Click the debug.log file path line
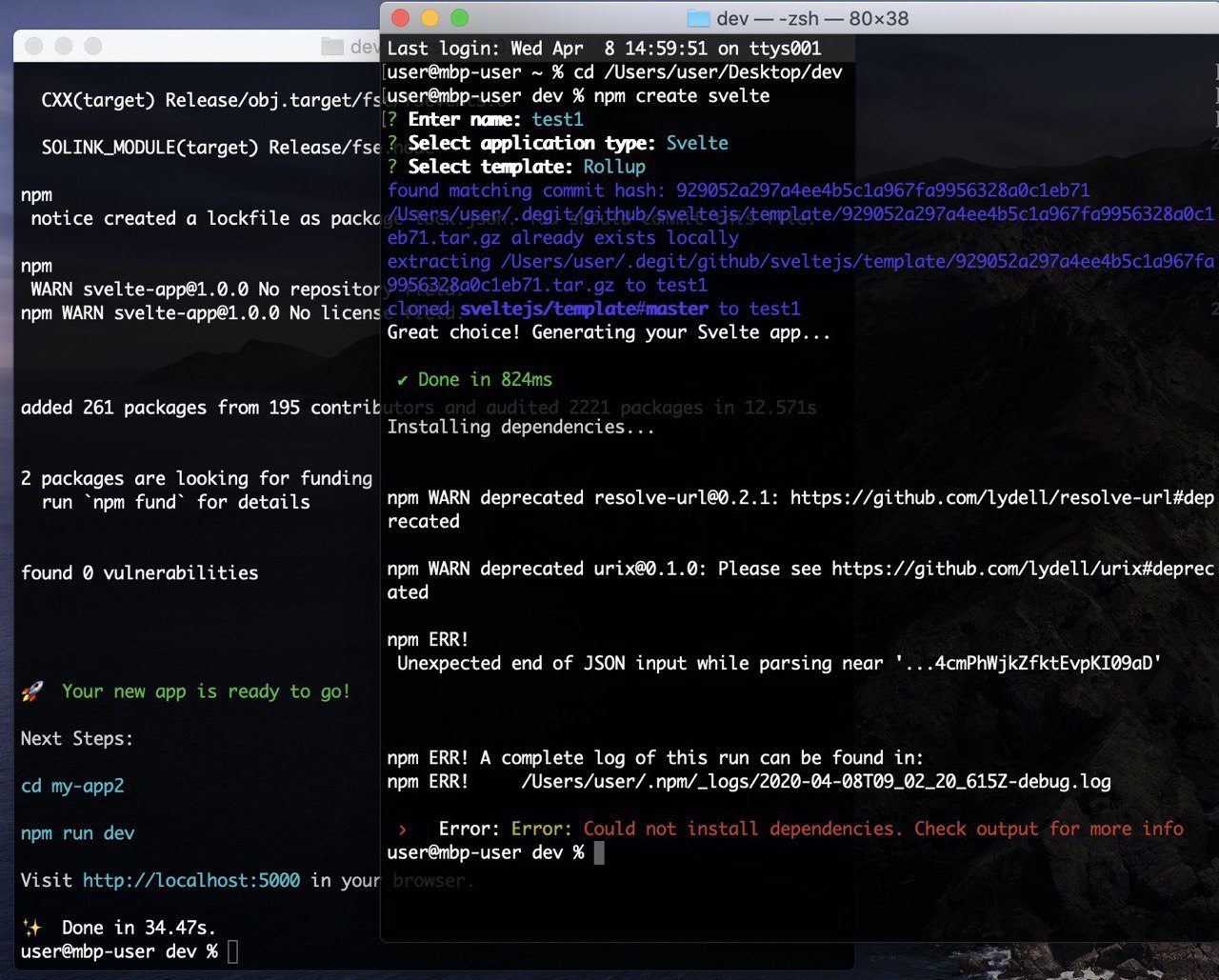The image size is (1219, 980). click(x=749, y=782)
